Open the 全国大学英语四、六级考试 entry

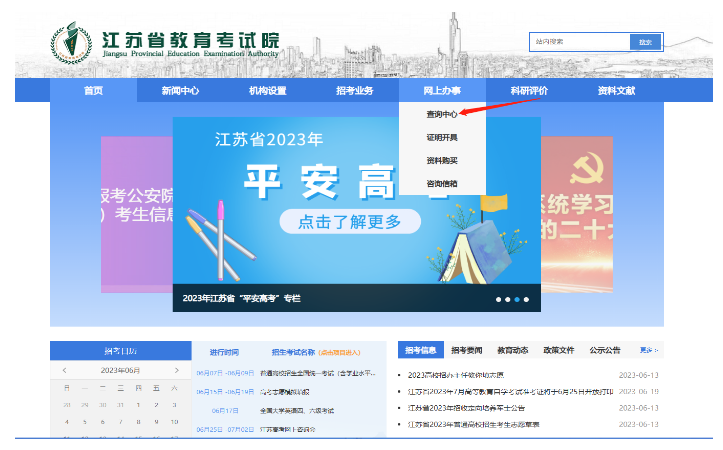[297, 410]
